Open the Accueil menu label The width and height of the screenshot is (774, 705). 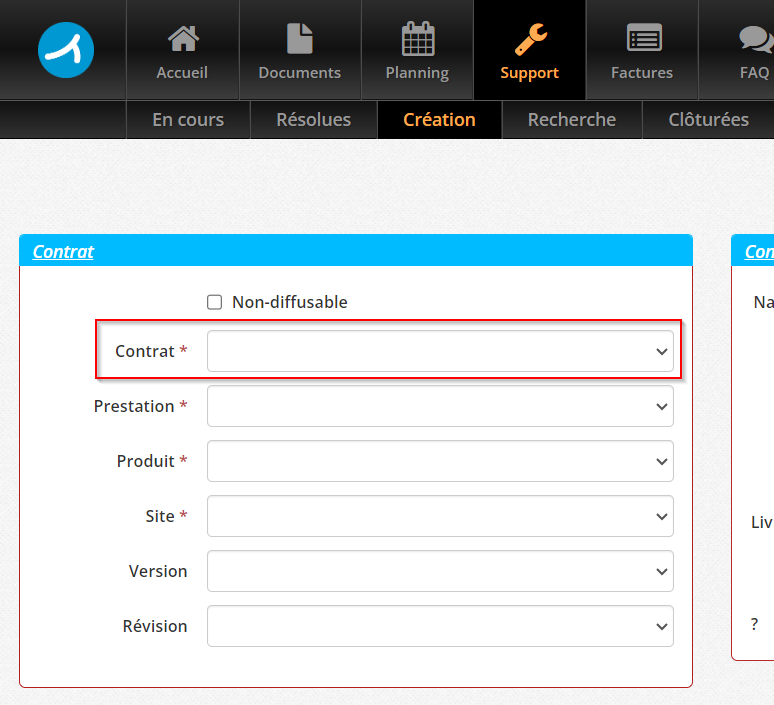(x=182, y=73)
